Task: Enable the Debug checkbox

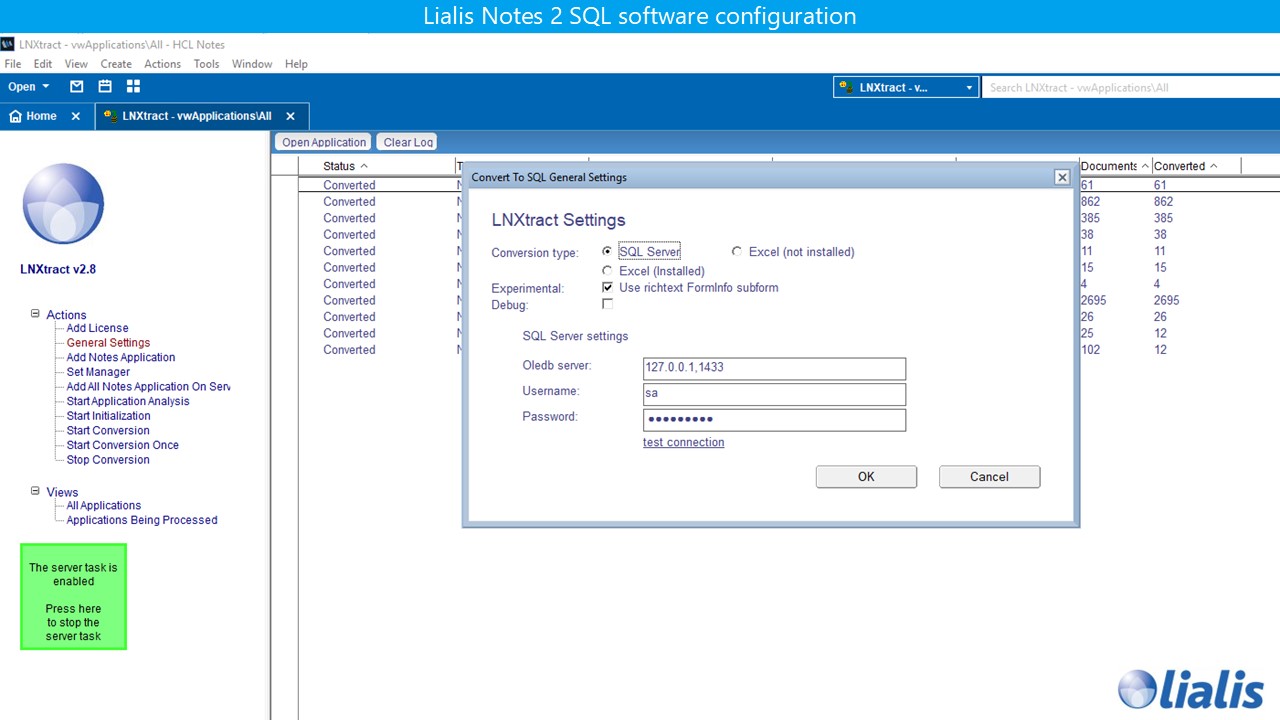Action: coord(607,304)
